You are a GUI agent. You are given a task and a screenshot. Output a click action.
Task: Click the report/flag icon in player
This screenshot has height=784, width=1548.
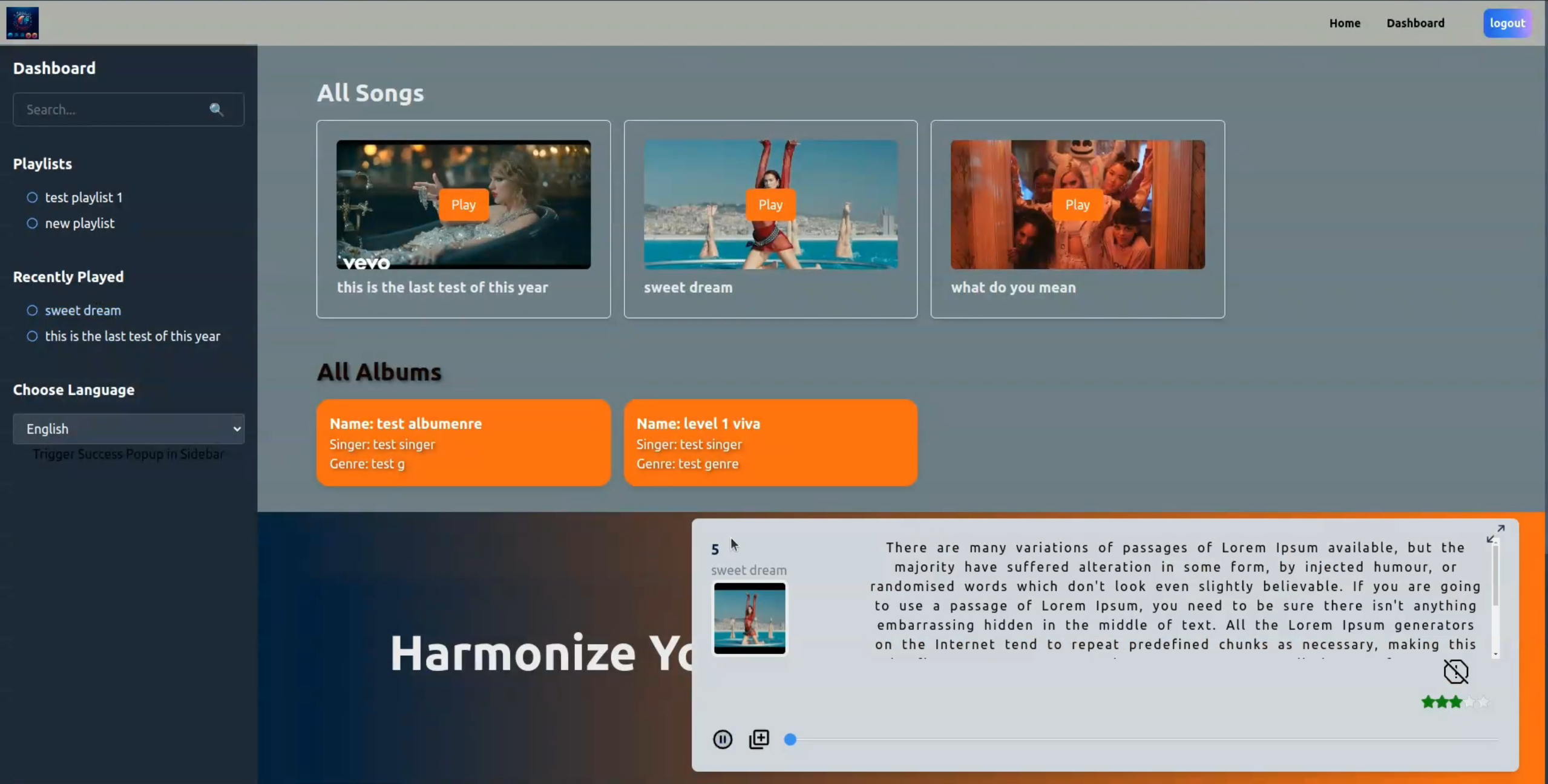tap(1455, 671)
